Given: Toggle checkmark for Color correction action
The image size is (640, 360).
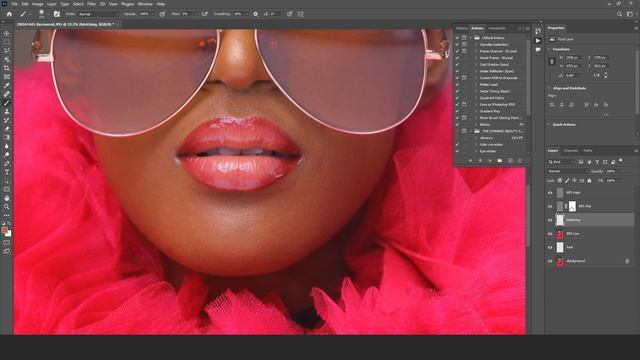Looking at the screenshot, I should [x=458, y=144].
